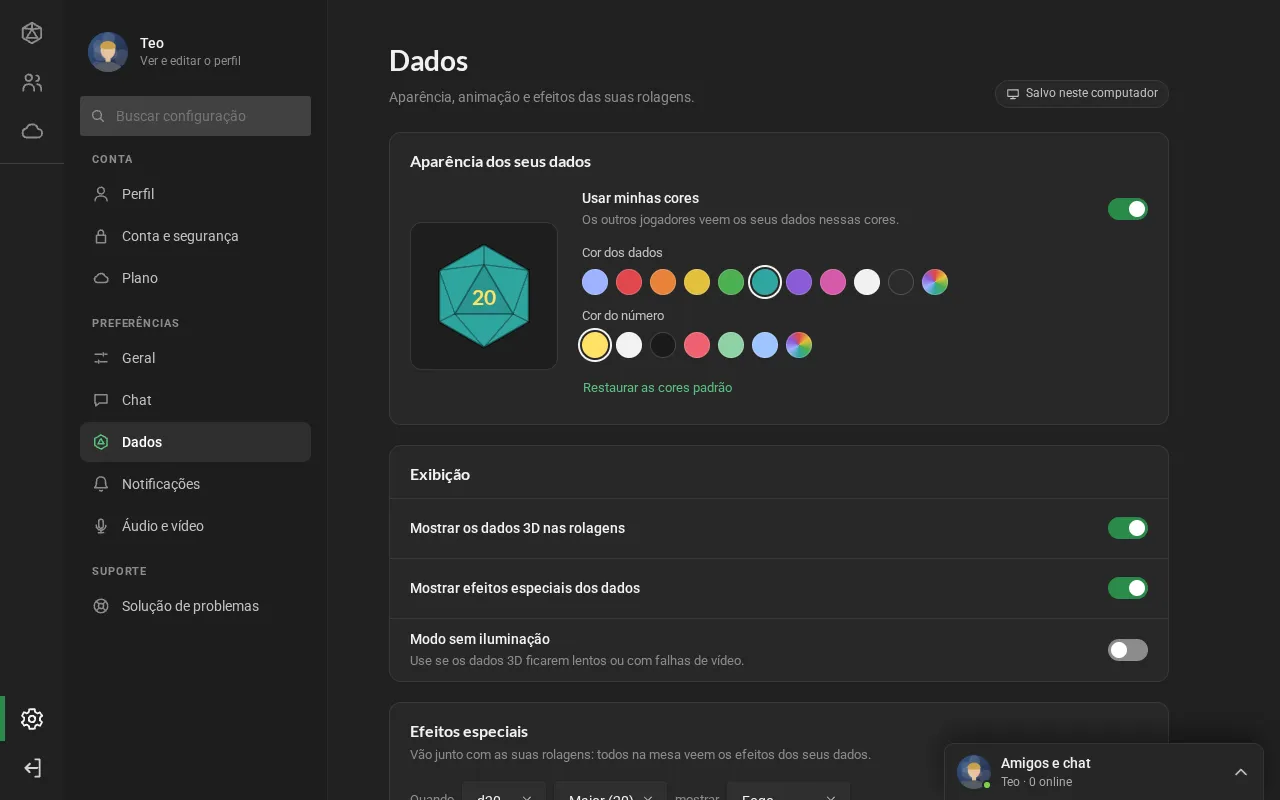1280x800 pixels.
Task: Open Solução de problemas page
Action: pos(195,606)
